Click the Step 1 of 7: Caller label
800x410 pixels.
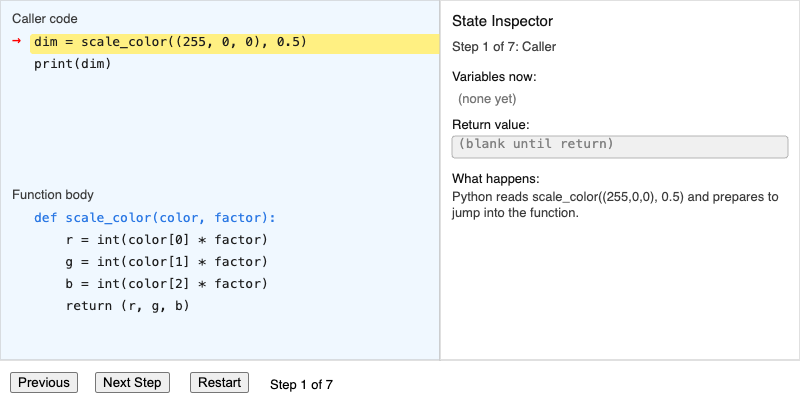click(x=504, y=47)
